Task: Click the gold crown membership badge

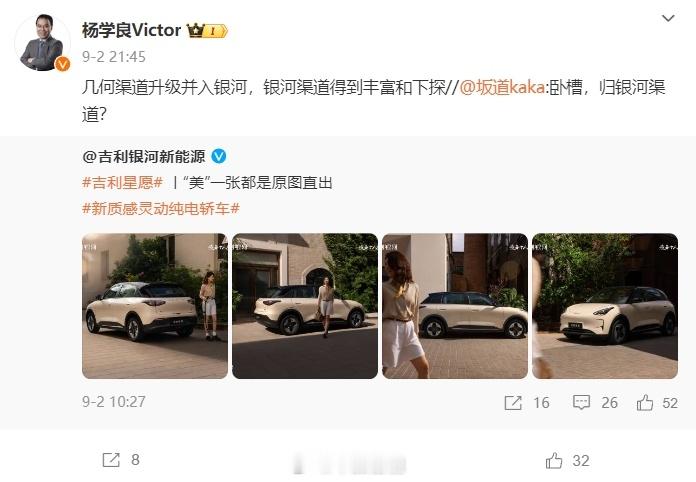Action: 207,31
